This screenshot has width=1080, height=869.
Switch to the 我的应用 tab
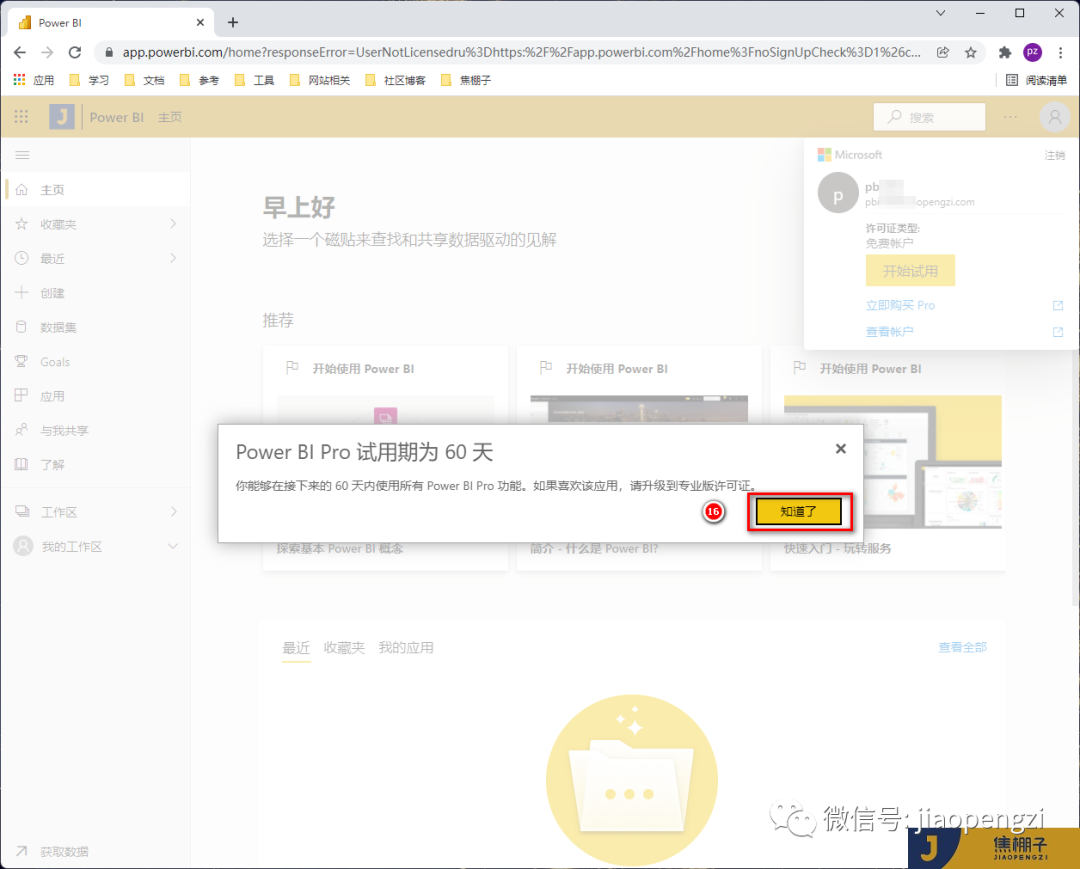point(406,647)
